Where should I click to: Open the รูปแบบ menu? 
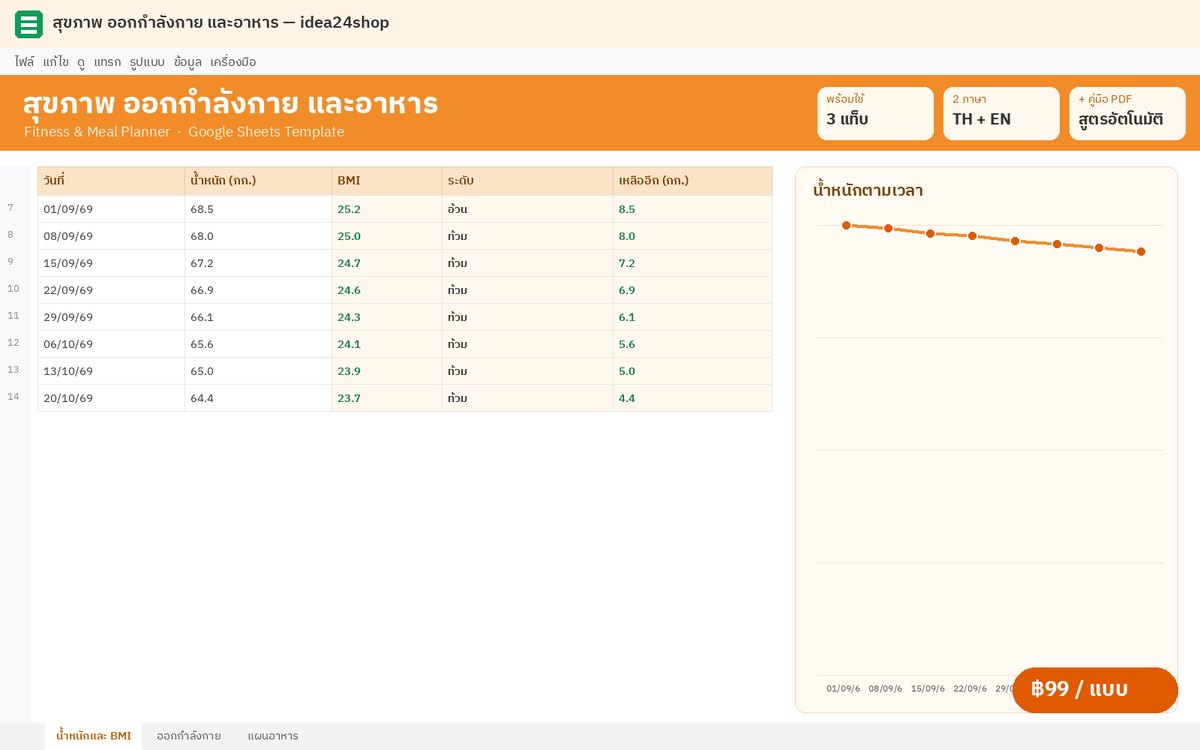[147, 62]
